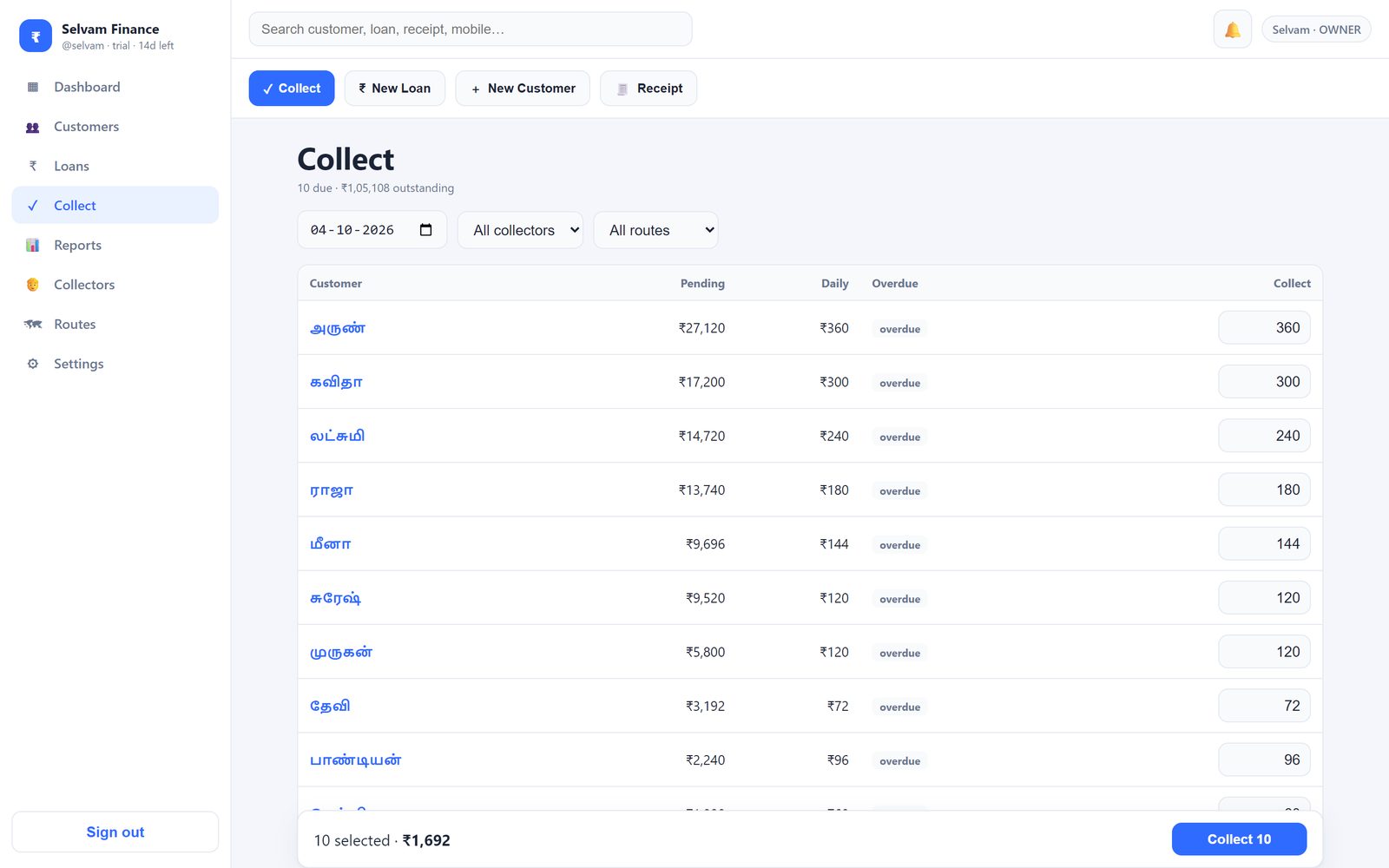Image resolution: width=1389 pixels, height=868 pixels.
Task: Go to the Customers page
Action: pyautogui.click(x=115, y=127)
